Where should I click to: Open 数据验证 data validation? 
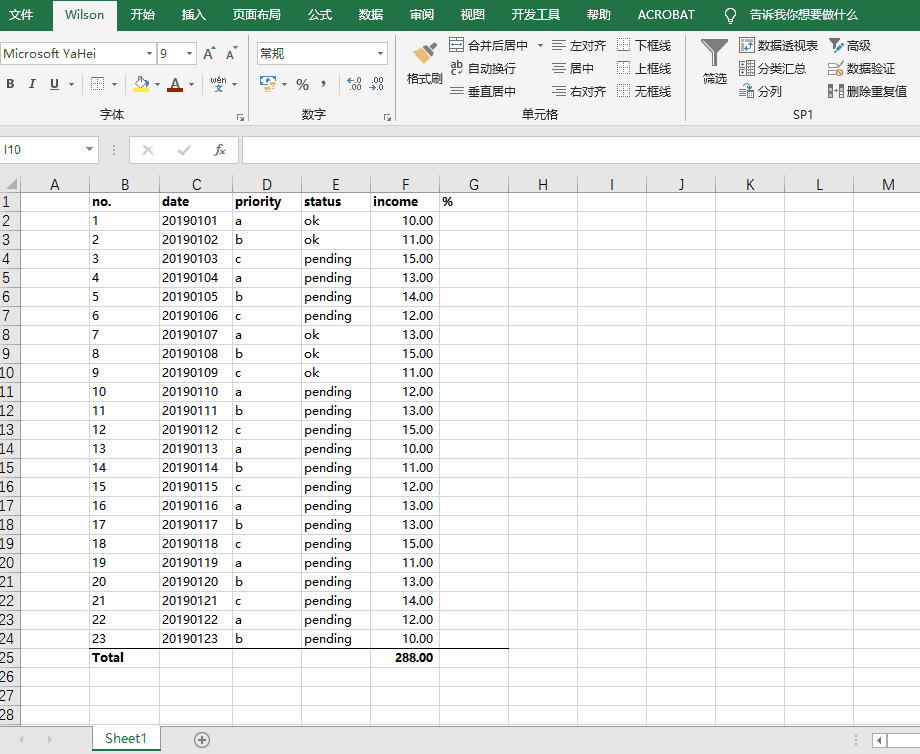coord(862,68)
